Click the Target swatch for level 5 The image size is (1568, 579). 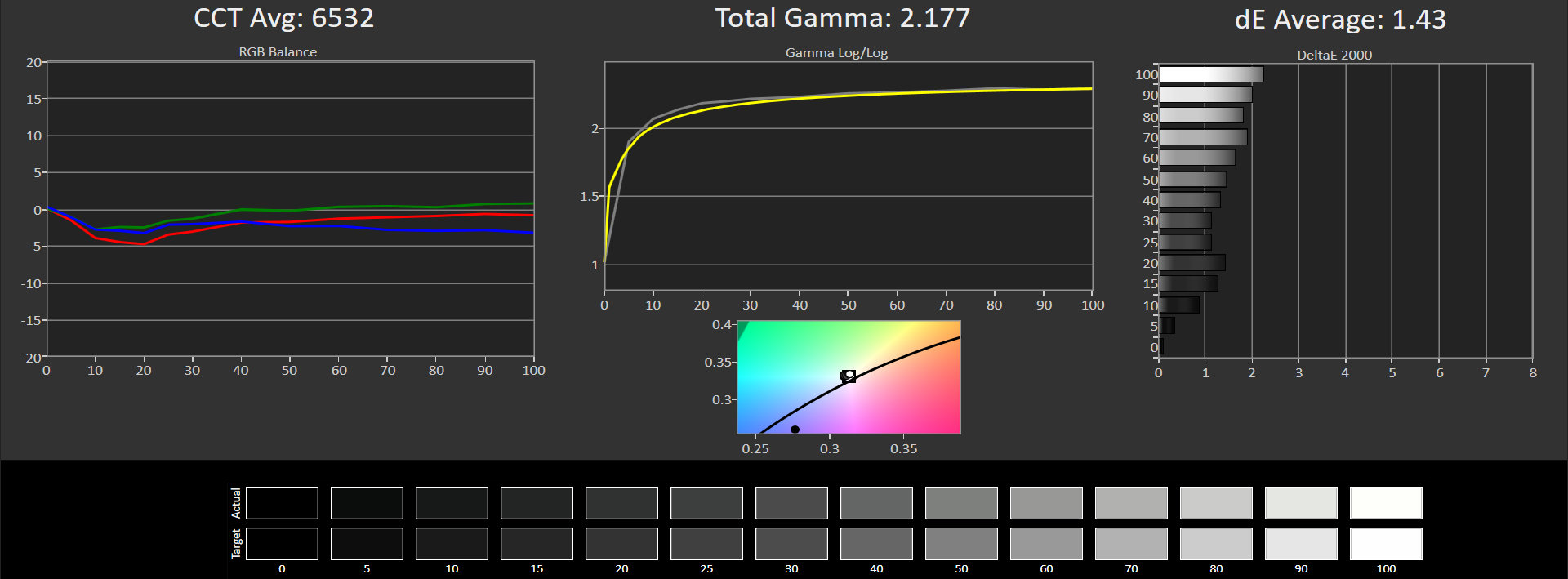pyautogui.click(x=367, y=544)
